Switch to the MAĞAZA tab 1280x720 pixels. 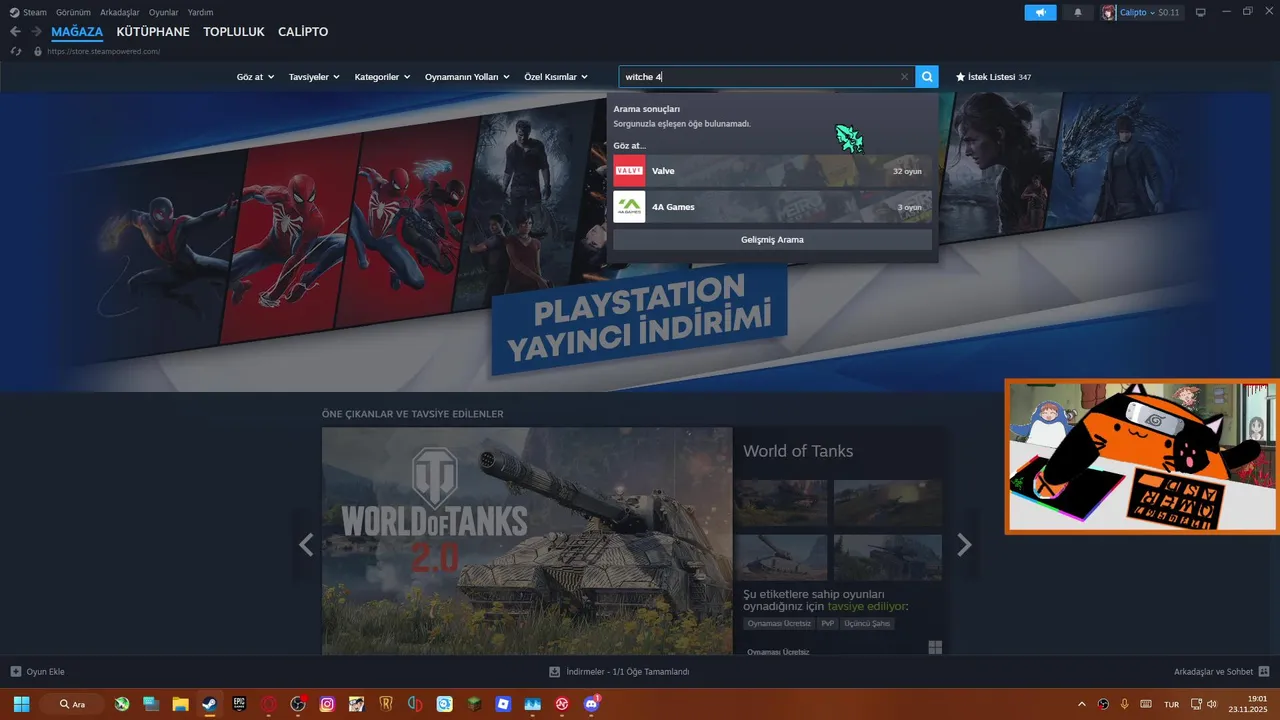click(x=77, y=32)
